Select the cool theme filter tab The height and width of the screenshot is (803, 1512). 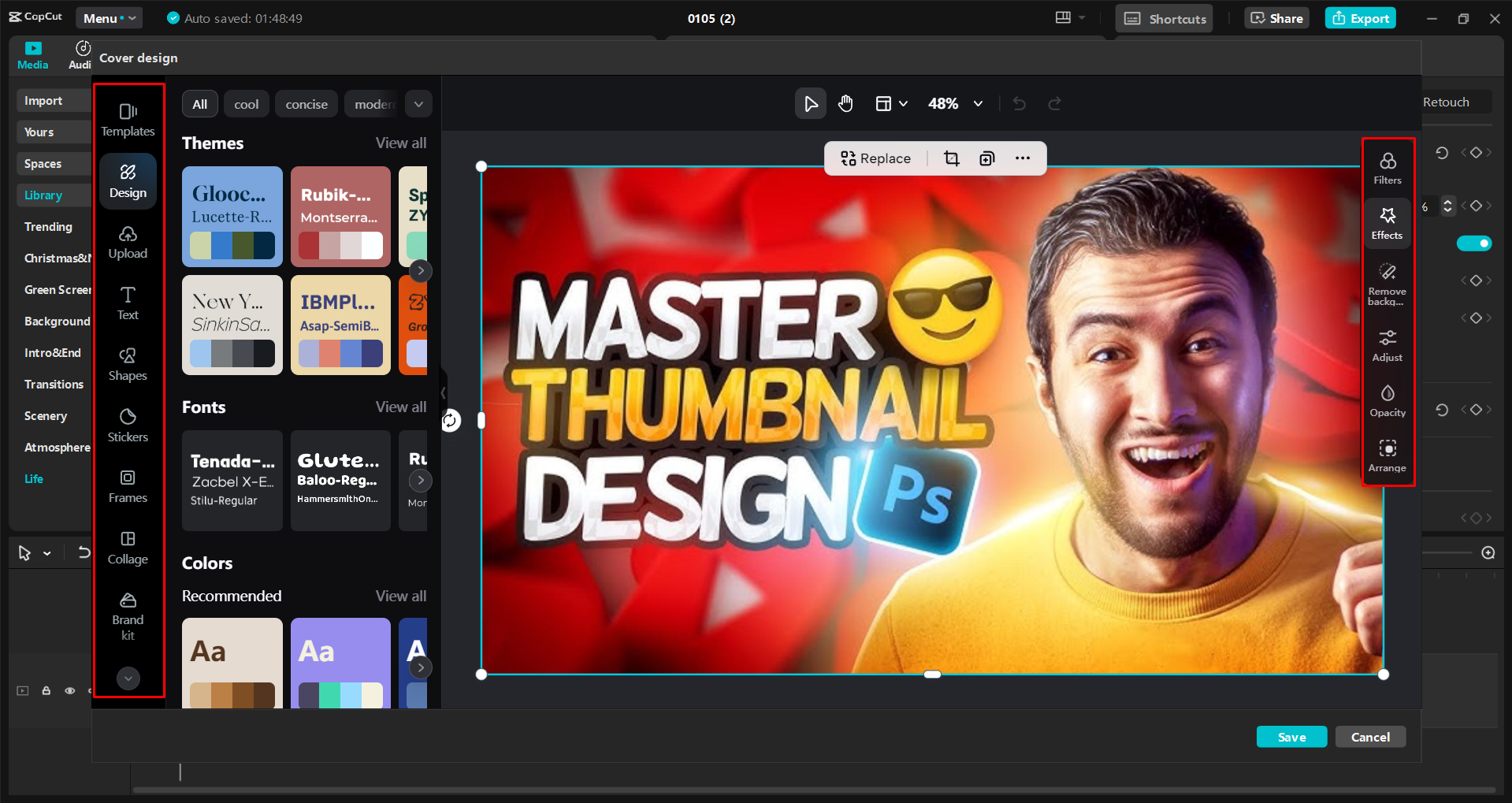pyautogui.click(x=246, y=103)
